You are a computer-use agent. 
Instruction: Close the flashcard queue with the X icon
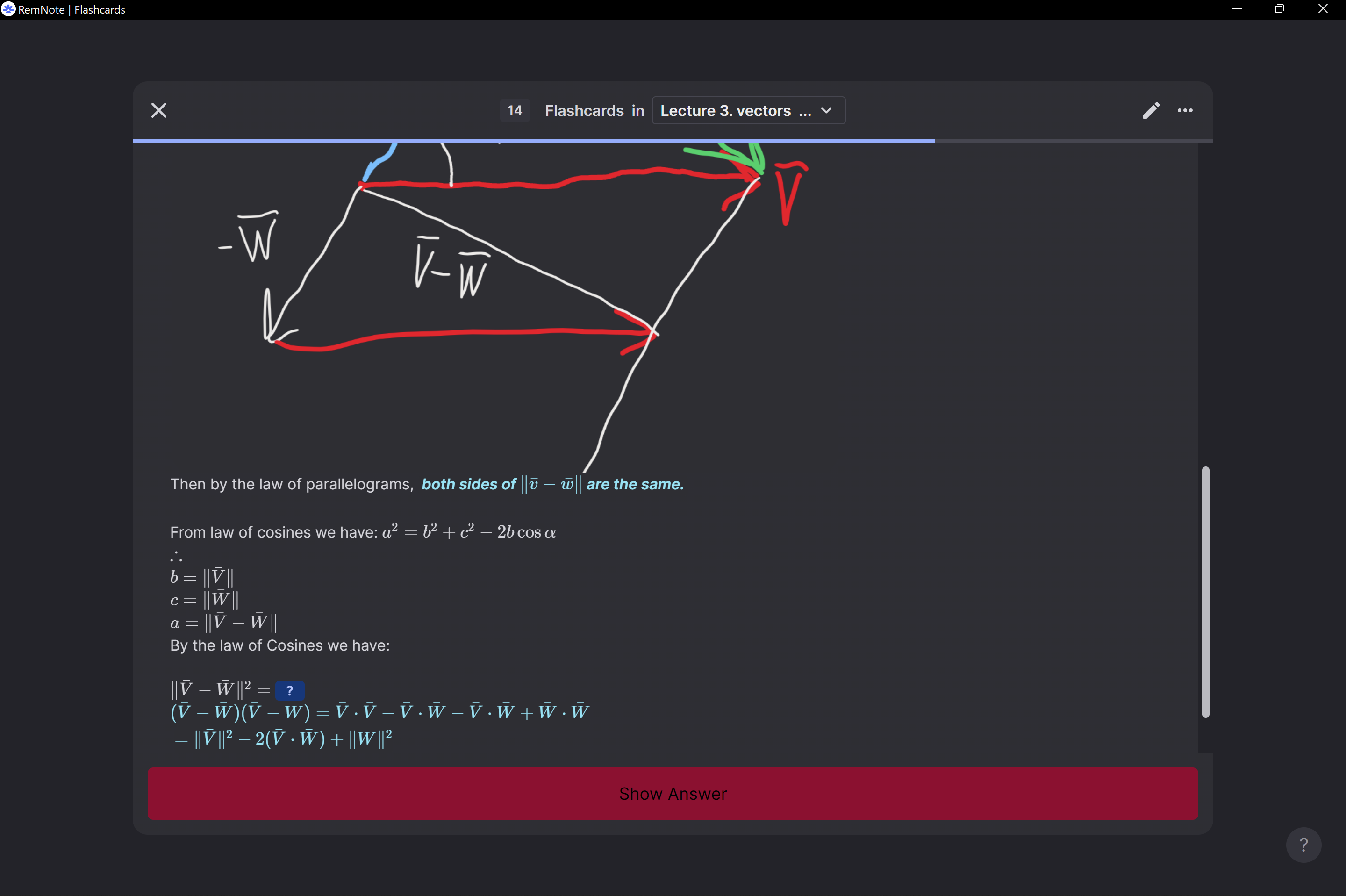(158, 110)
